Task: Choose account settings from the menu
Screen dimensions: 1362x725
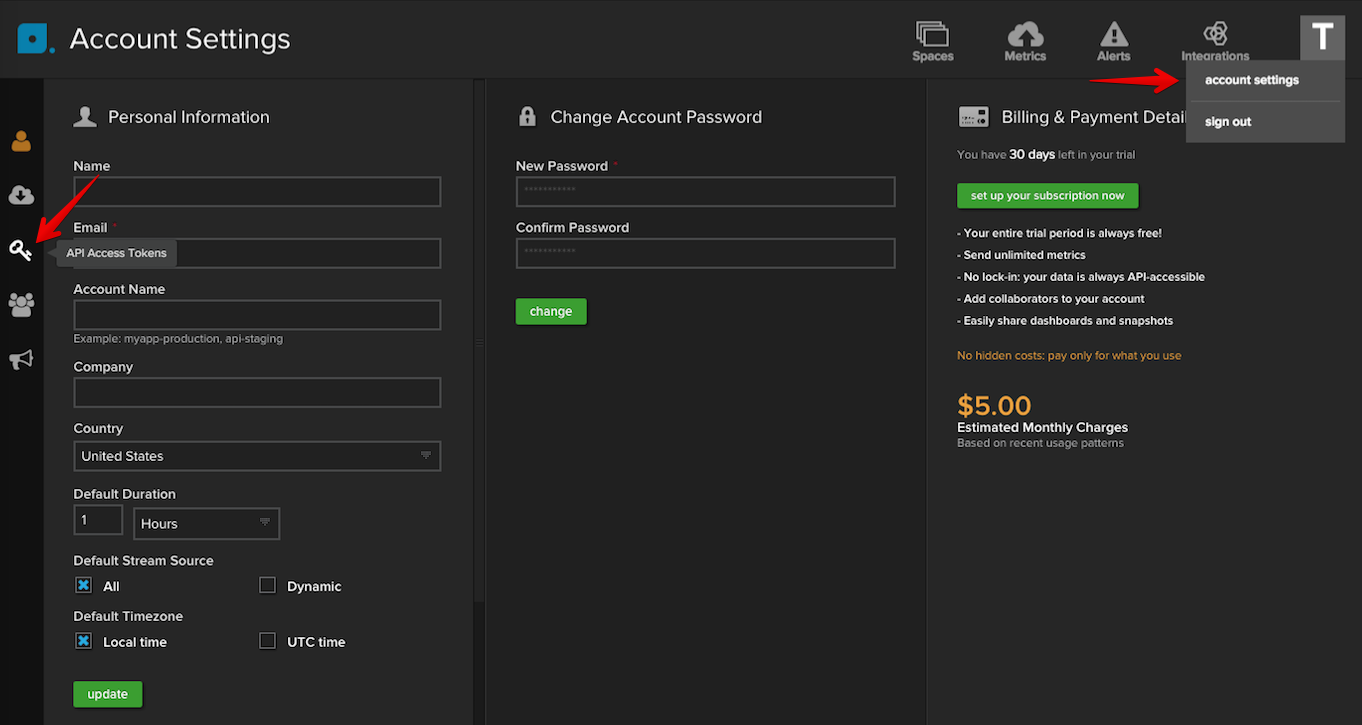Action: click(1252, 80)
